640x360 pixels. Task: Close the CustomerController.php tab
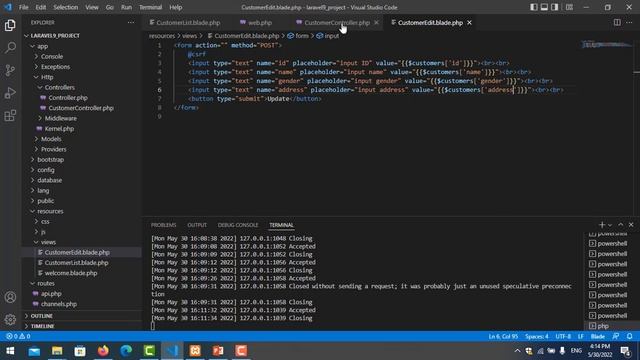pyautogui.click(x=376, y=22)
